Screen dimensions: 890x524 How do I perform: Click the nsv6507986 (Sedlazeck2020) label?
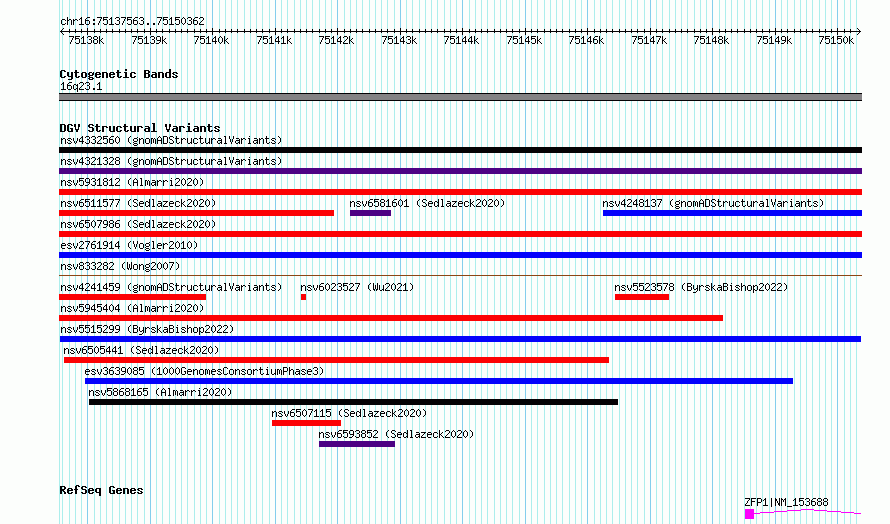point(138,224)
